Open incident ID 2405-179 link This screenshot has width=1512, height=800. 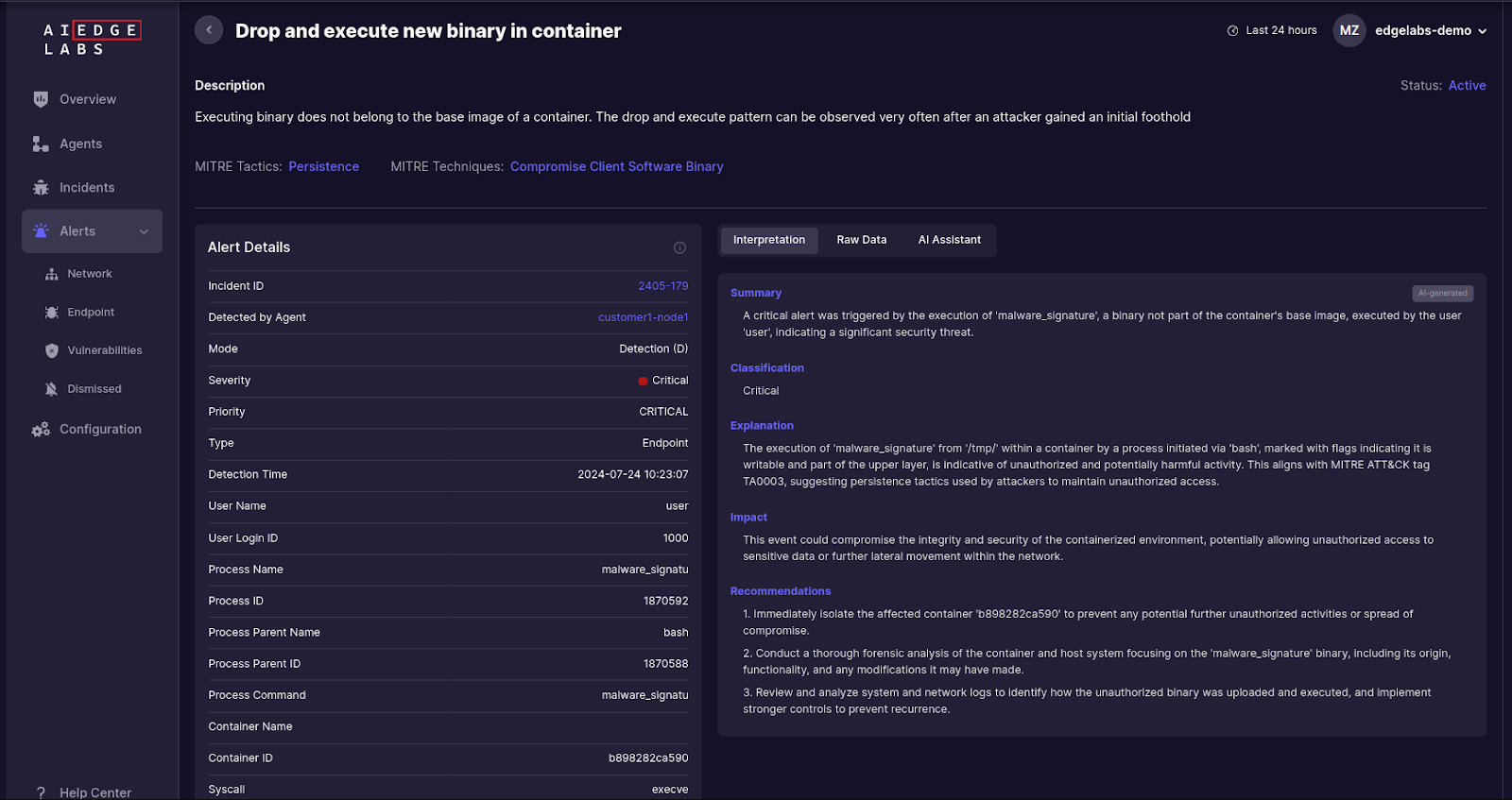[662, 286]
